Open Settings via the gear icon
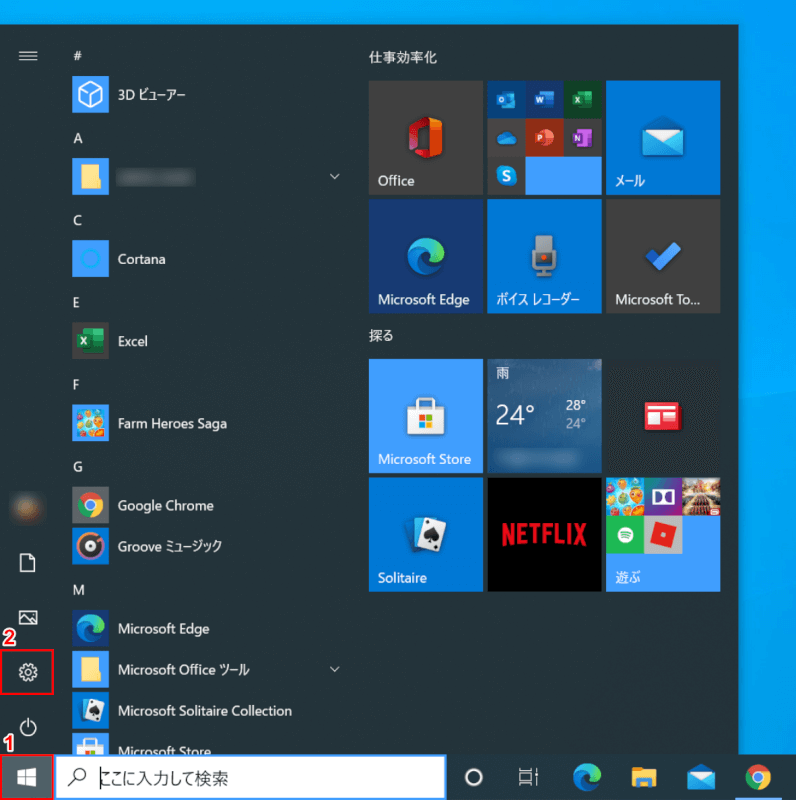Screen dimensions: 796x800 (28, 672)
